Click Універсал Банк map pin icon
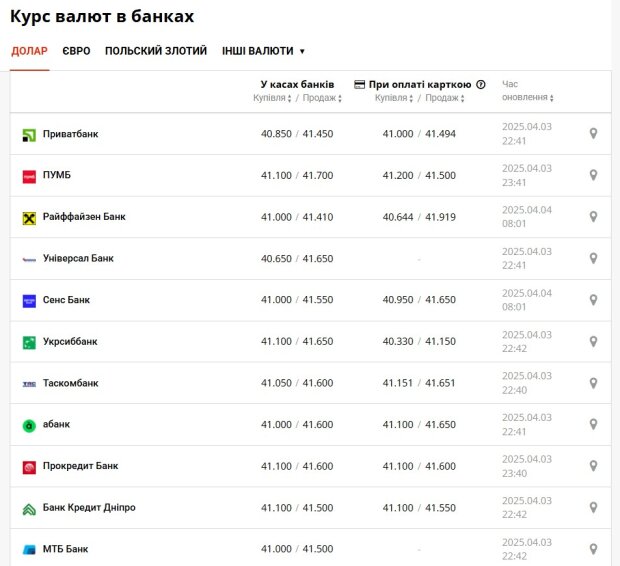Screen dimensions: 620x566 593,258
